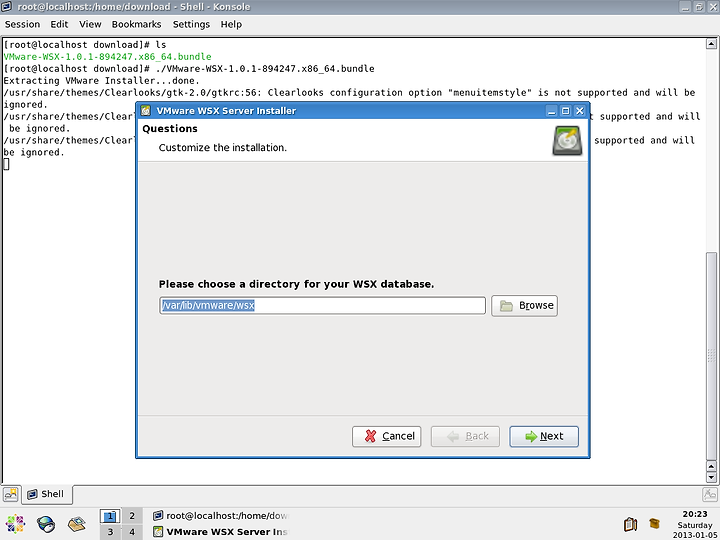Switch to virtual desktop 1

coord(110,516)
